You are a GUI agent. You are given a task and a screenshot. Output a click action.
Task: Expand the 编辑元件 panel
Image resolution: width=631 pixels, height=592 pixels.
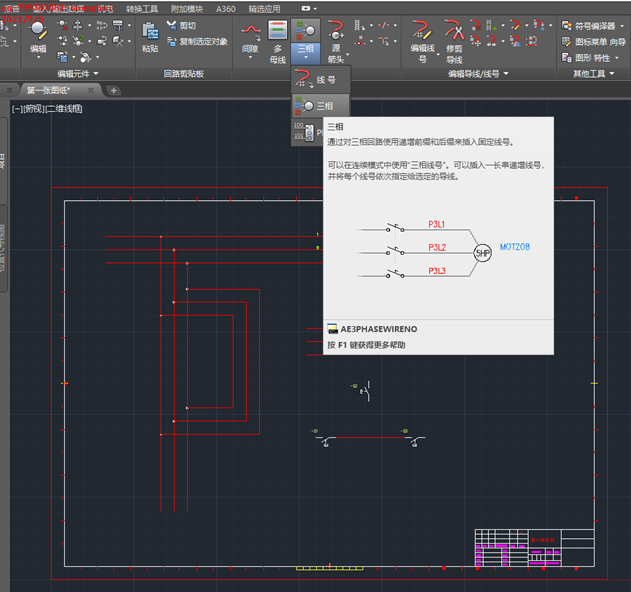(76, 74)
